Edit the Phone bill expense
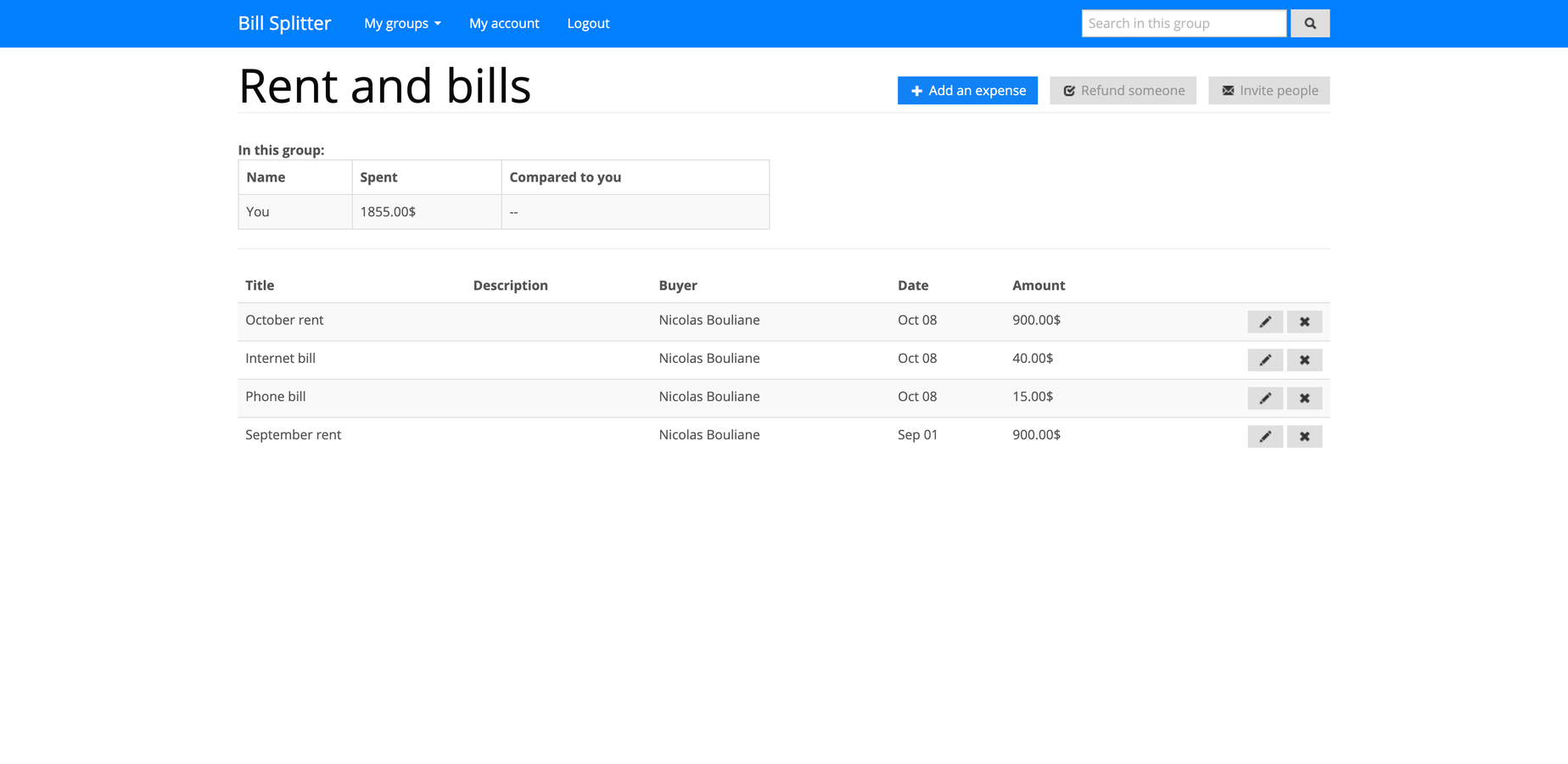The height and width of the screenshot is (764, 1568). click(1265, 398)
